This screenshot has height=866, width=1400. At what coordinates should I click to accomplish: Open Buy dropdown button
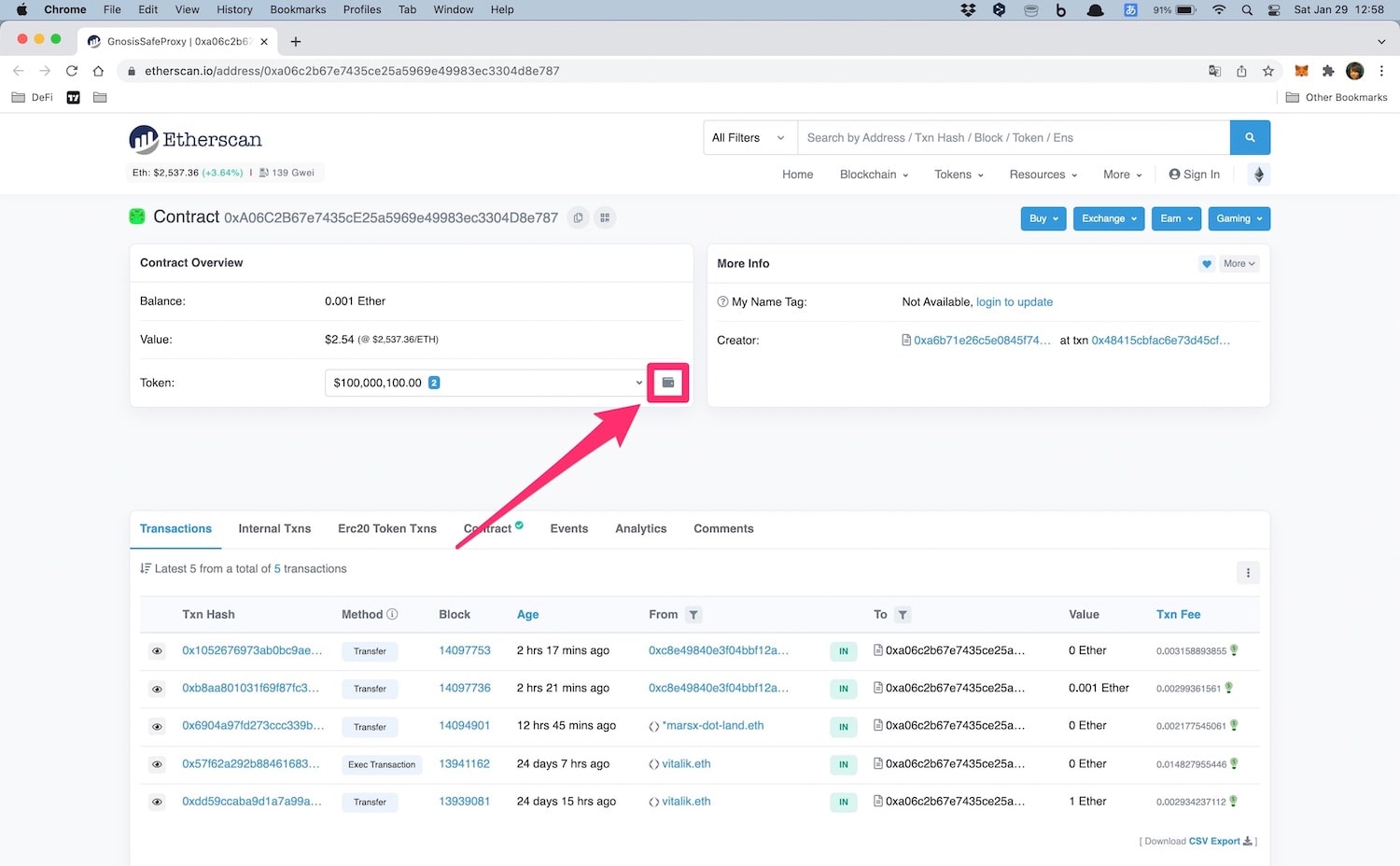1043,218
